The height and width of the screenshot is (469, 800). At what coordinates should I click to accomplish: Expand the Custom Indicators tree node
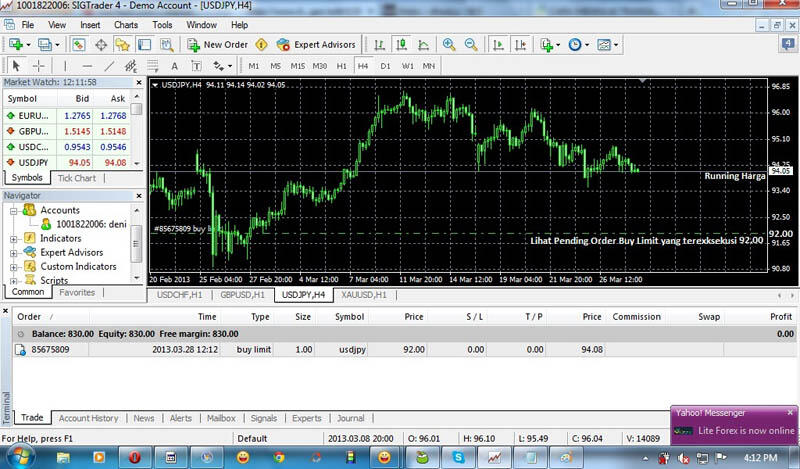pos(13,267)
